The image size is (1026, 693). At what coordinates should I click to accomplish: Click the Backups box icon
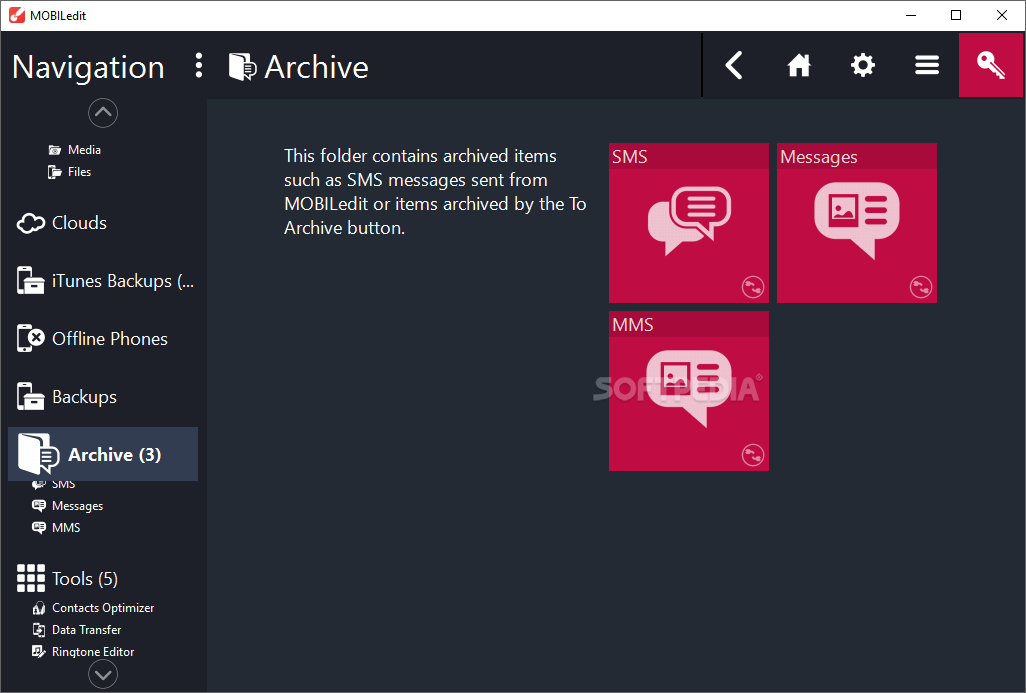[30, 397]
